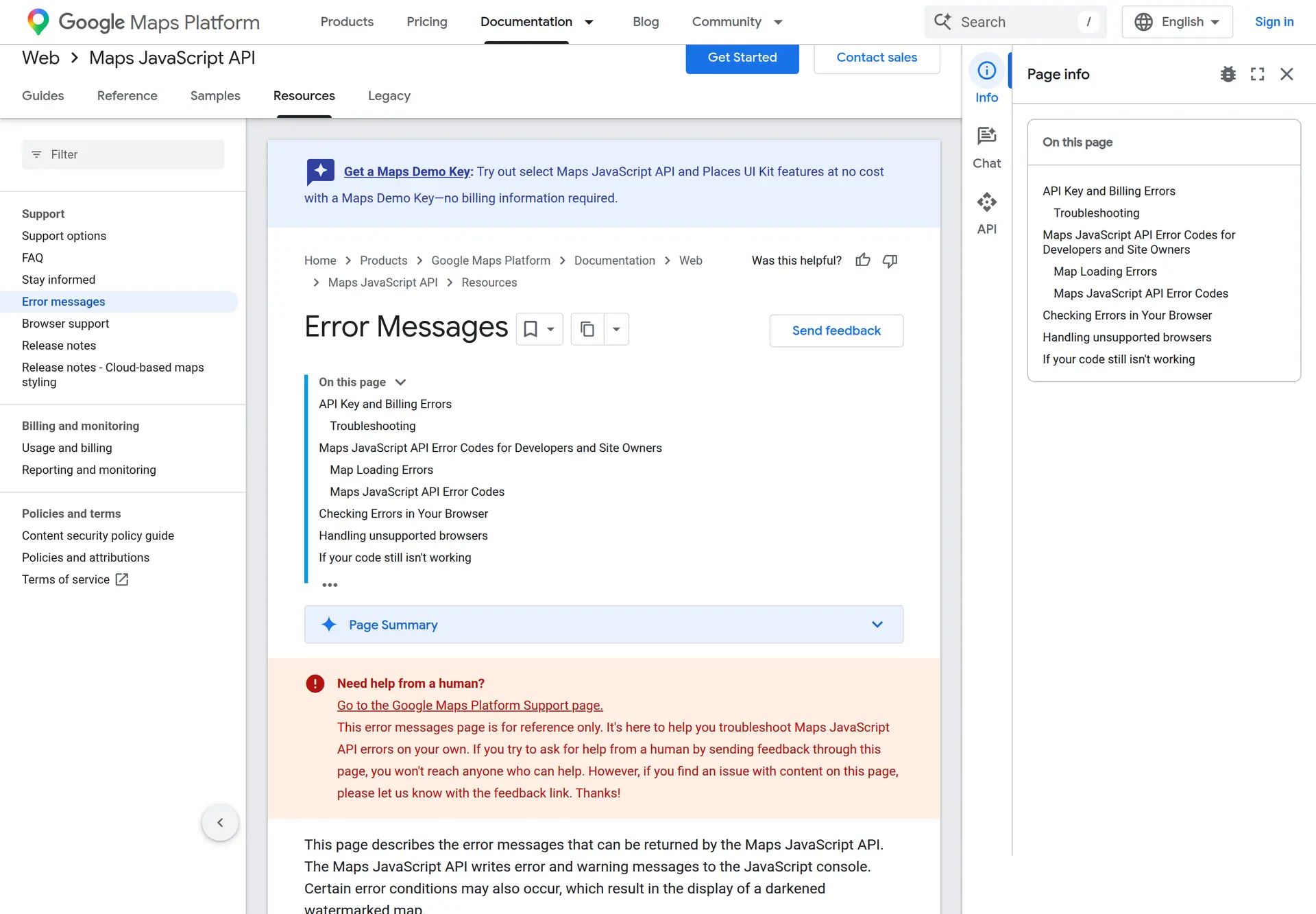
Task: Click the Maps Demo Key sparkle icon
Action: [x=320, y=171]
